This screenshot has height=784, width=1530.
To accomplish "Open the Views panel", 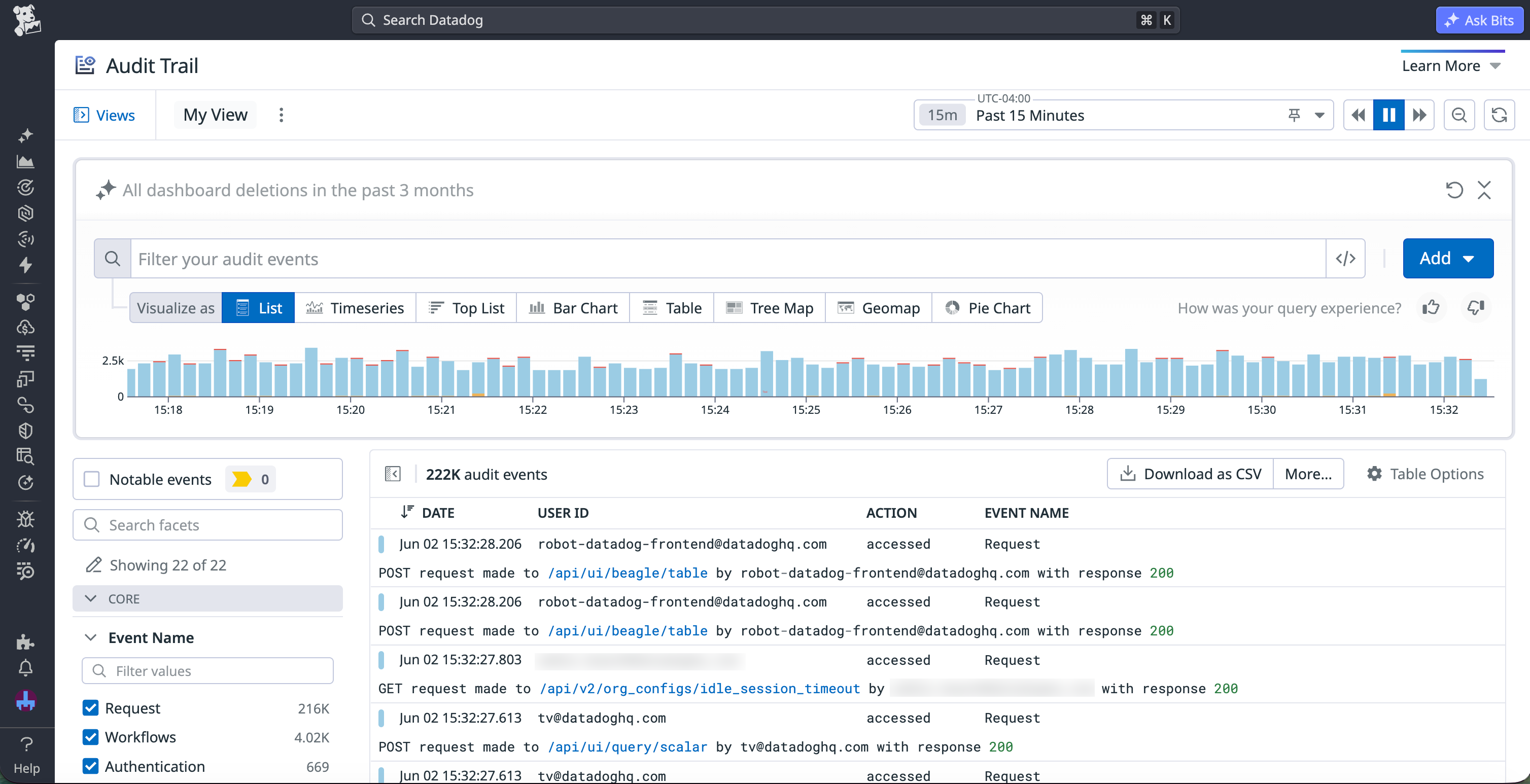I will pyautogui.click(x=105, y=115).
